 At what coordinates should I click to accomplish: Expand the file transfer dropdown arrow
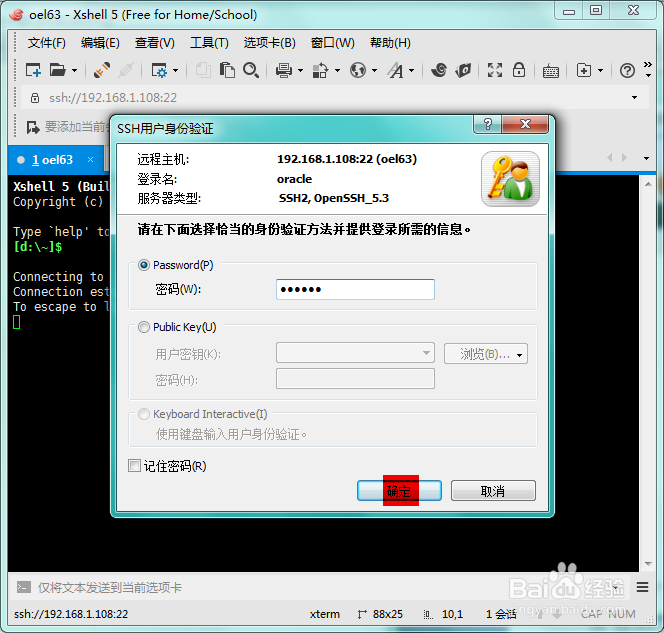[337, 70]
